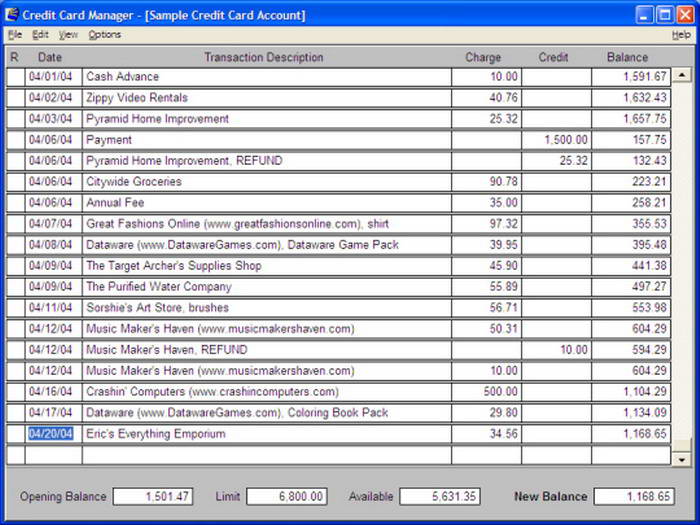Click the Available field showing 5,631.35
The image size is (700, 525).
[440, 496]
